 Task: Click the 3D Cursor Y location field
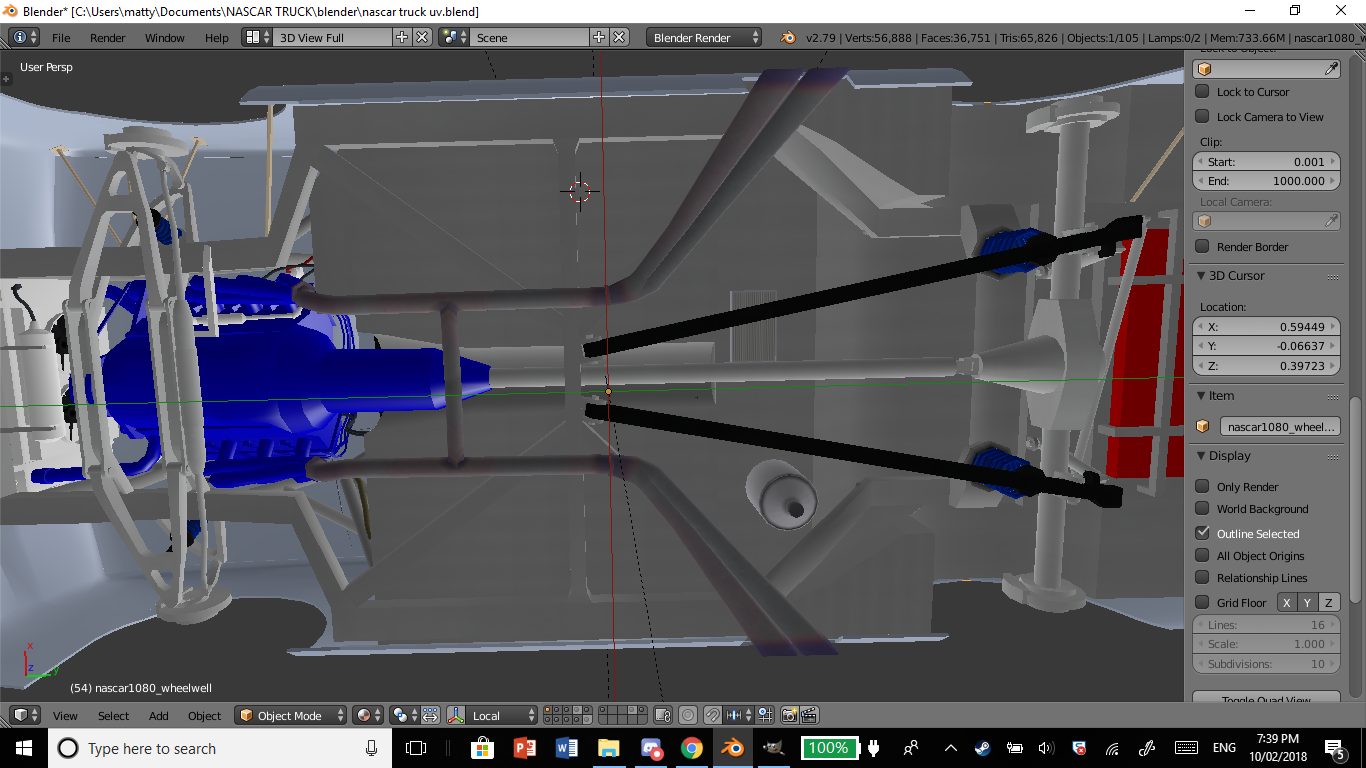click(1267, 346)
